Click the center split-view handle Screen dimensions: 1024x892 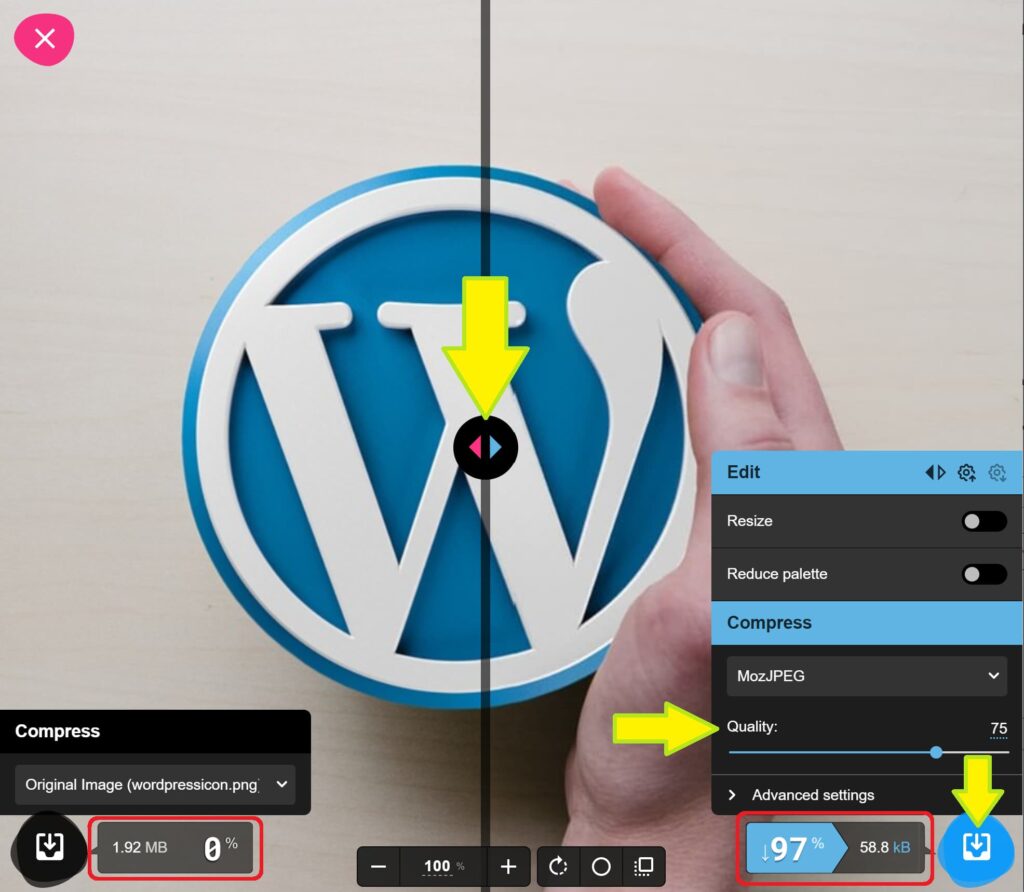pos(485,448)
